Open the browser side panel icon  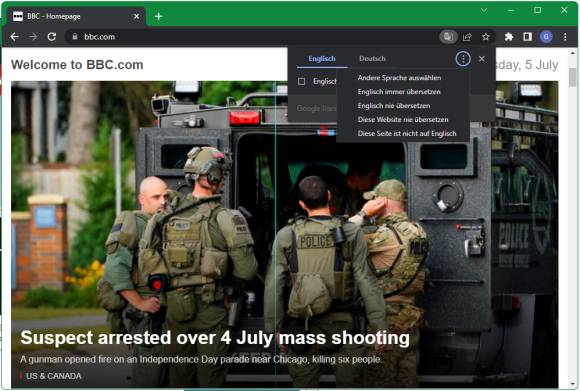point(527,37)
